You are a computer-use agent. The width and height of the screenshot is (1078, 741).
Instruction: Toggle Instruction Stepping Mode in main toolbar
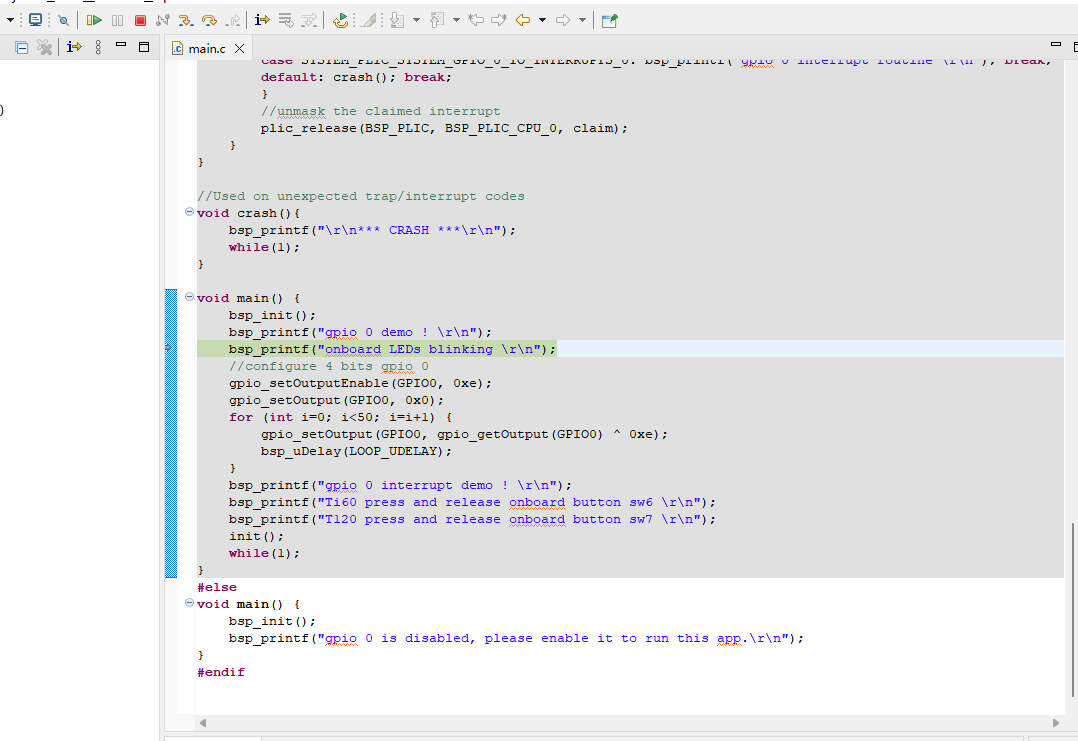coord(262,19)
